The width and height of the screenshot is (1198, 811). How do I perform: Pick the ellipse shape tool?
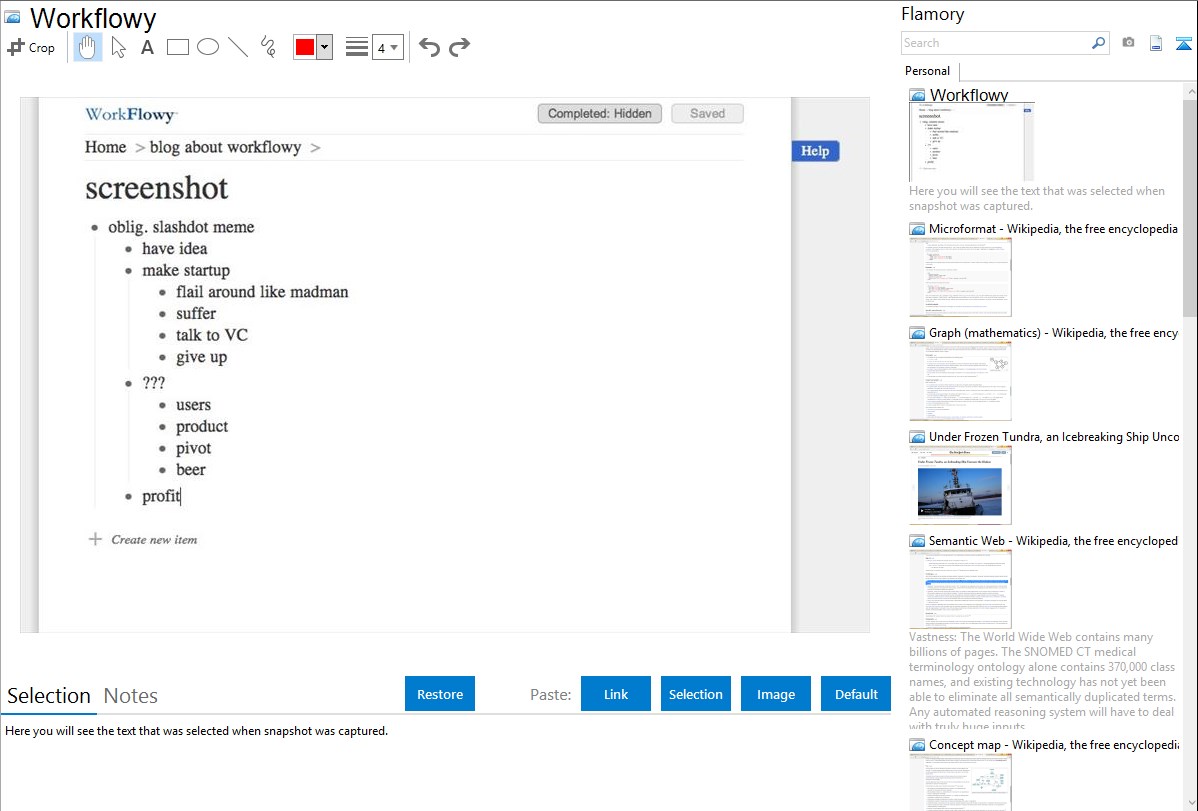[x=208, y=47]
